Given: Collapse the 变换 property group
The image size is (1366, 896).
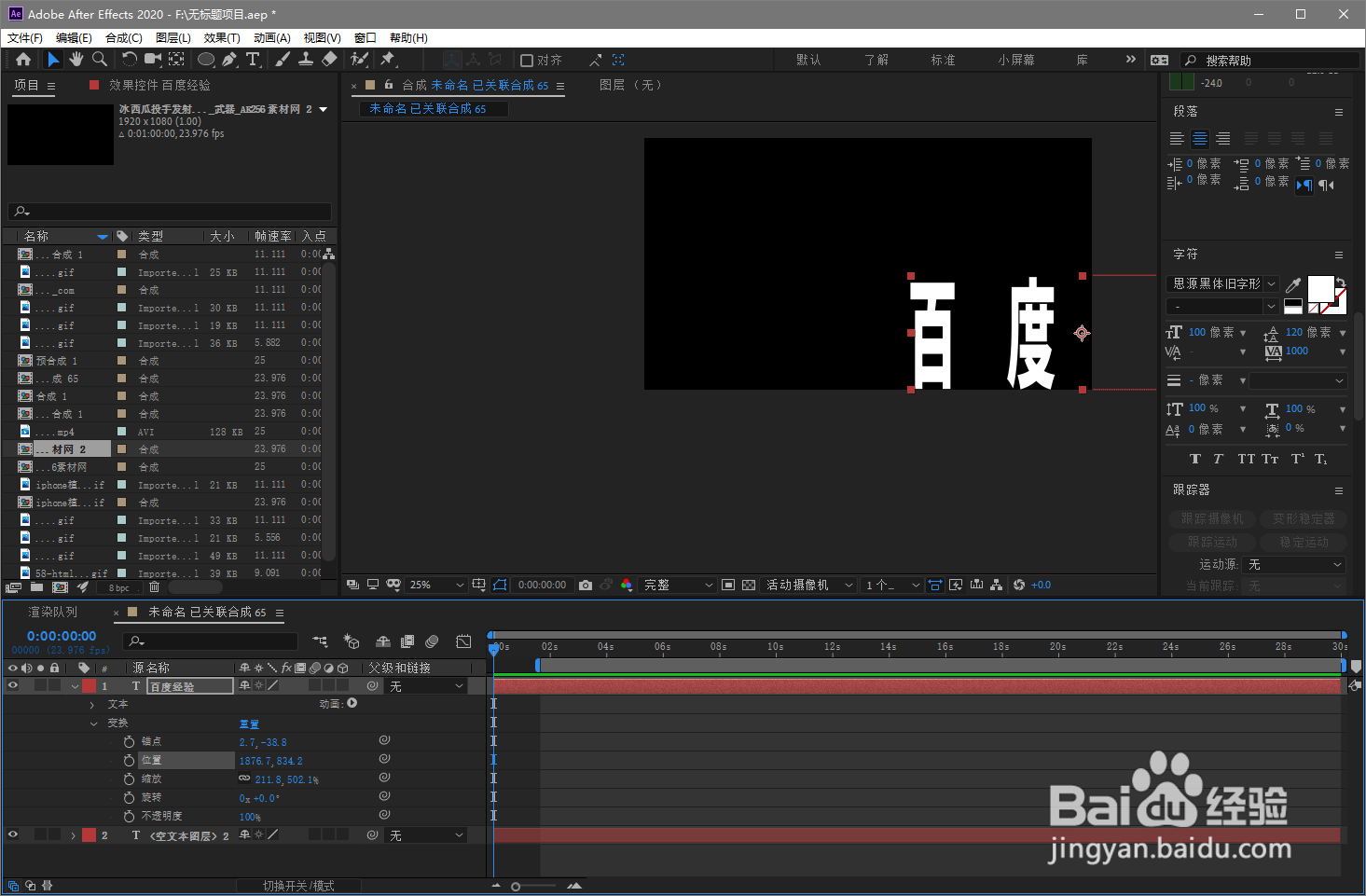Looking at the screenshot, I should click(x=93, y=724).
